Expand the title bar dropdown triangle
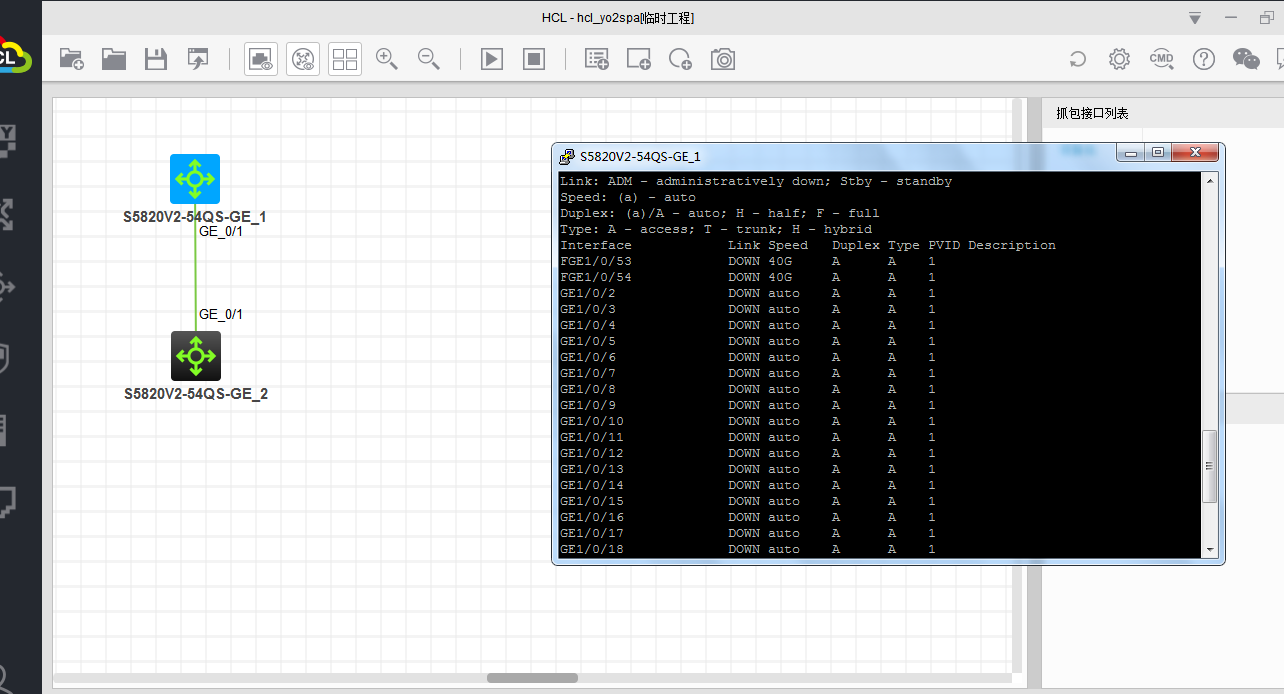Screen dimensions: 1284x694 point(1194,18)
